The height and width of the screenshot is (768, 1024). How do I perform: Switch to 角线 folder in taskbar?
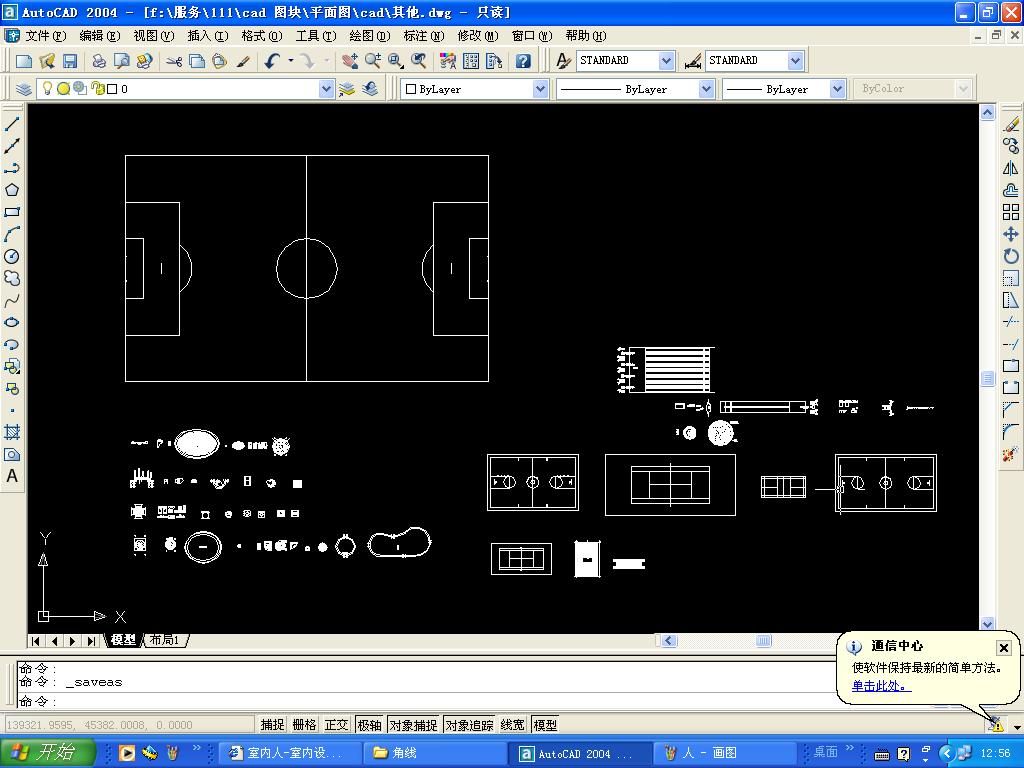click(434, 753)
